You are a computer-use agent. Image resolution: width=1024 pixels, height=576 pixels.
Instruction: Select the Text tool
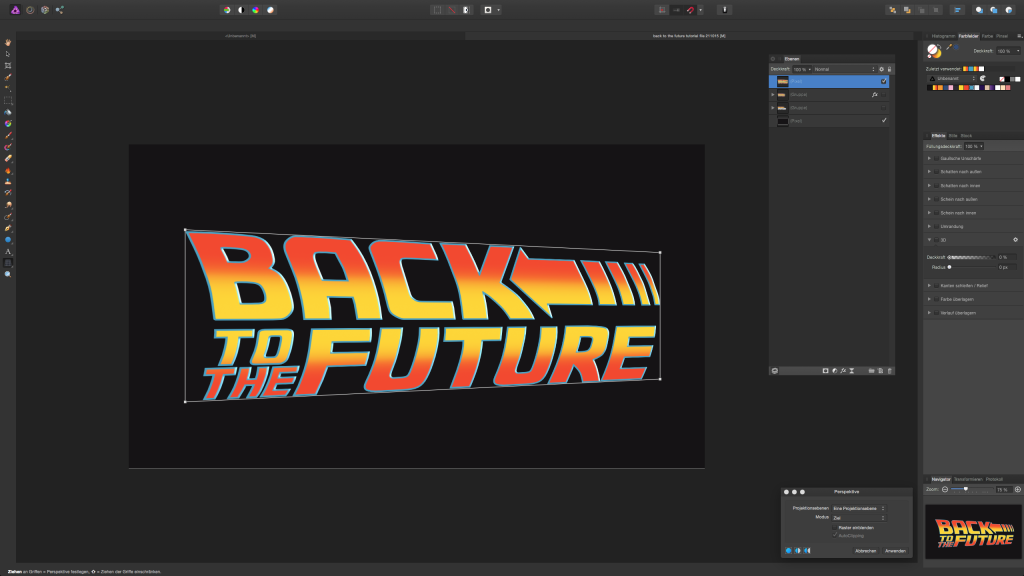[x=8, y=251]
